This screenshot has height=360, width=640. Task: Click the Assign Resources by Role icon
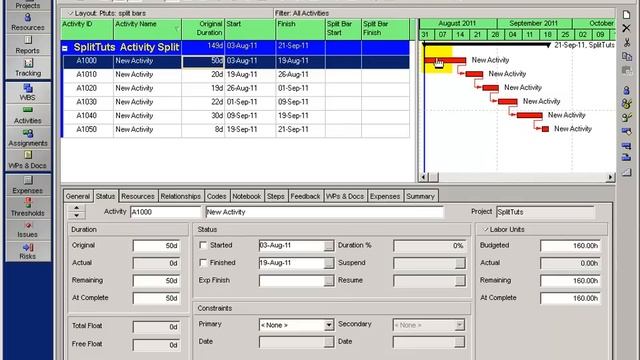pyautogui.click(x=627, y=104)
